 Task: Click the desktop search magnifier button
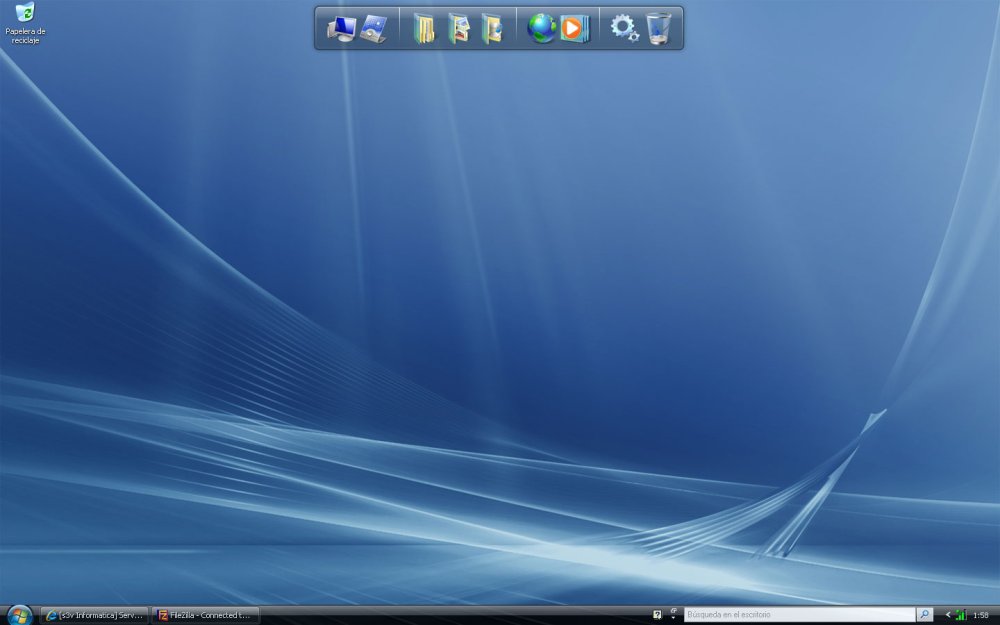click(925, 615)
